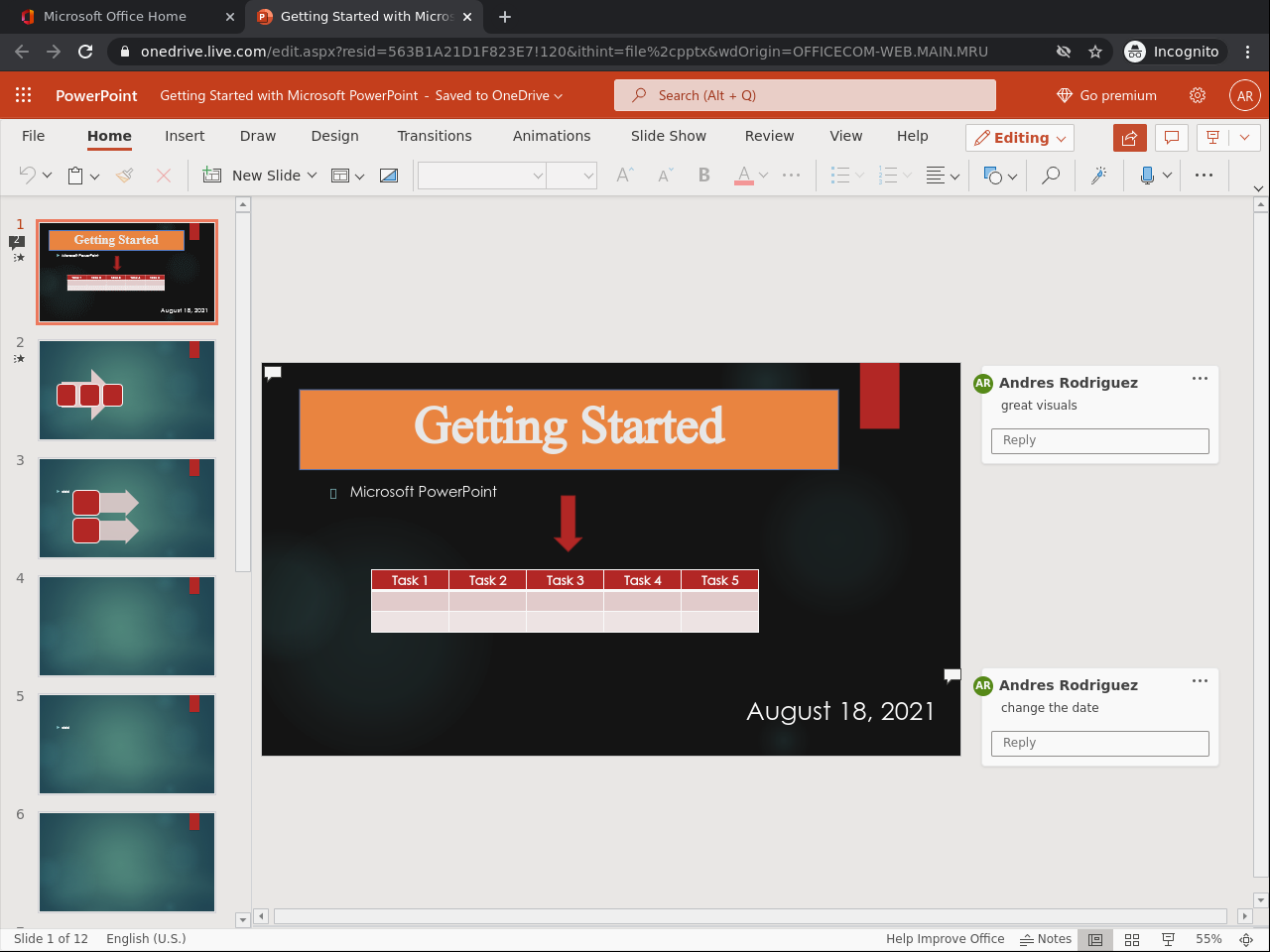Open the AR account avatar menu

1245,95
